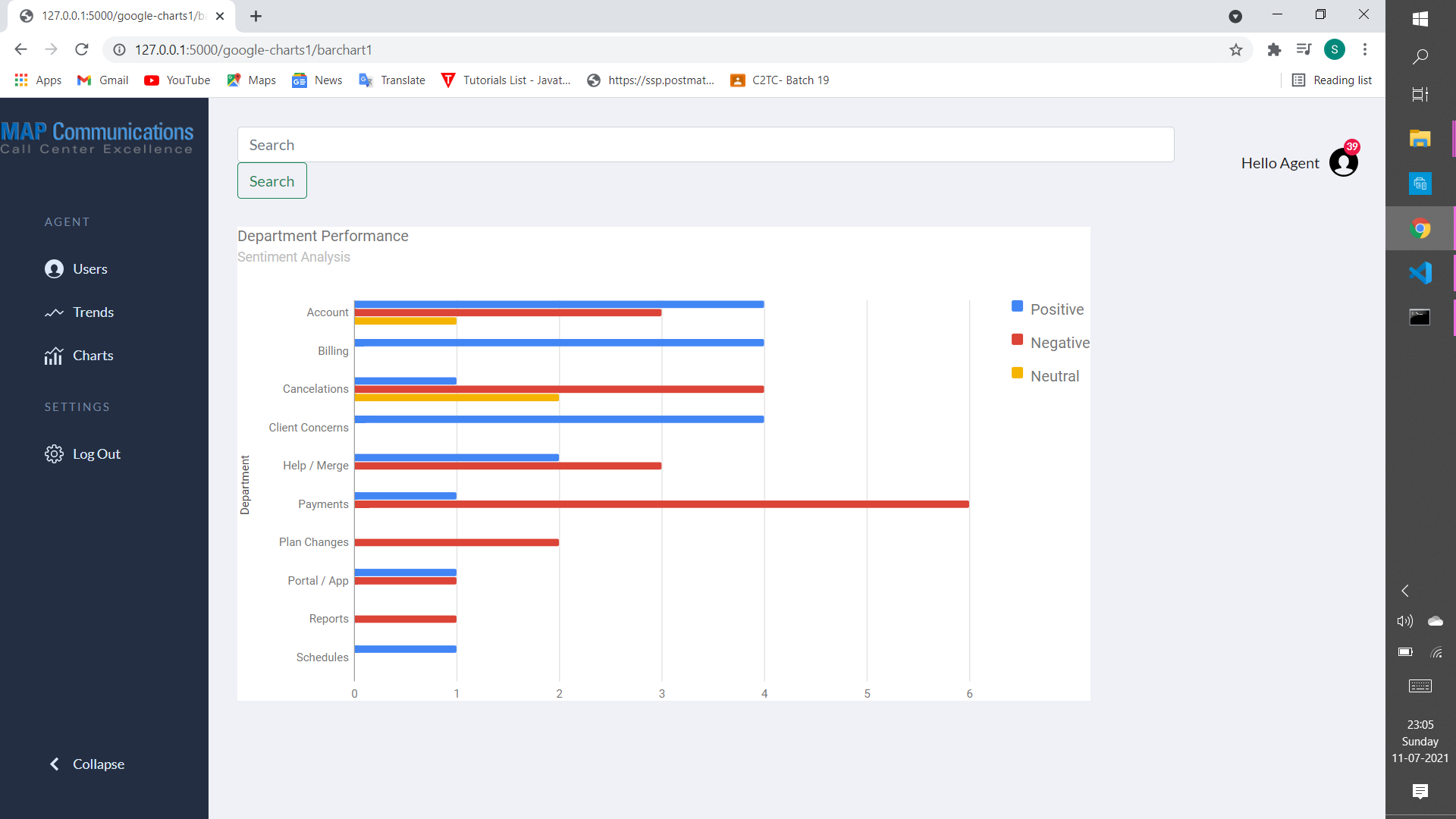Screen dimensions: 1456x819
Task: Select Users in the sidebar
Action: click(x=90, y=269)
